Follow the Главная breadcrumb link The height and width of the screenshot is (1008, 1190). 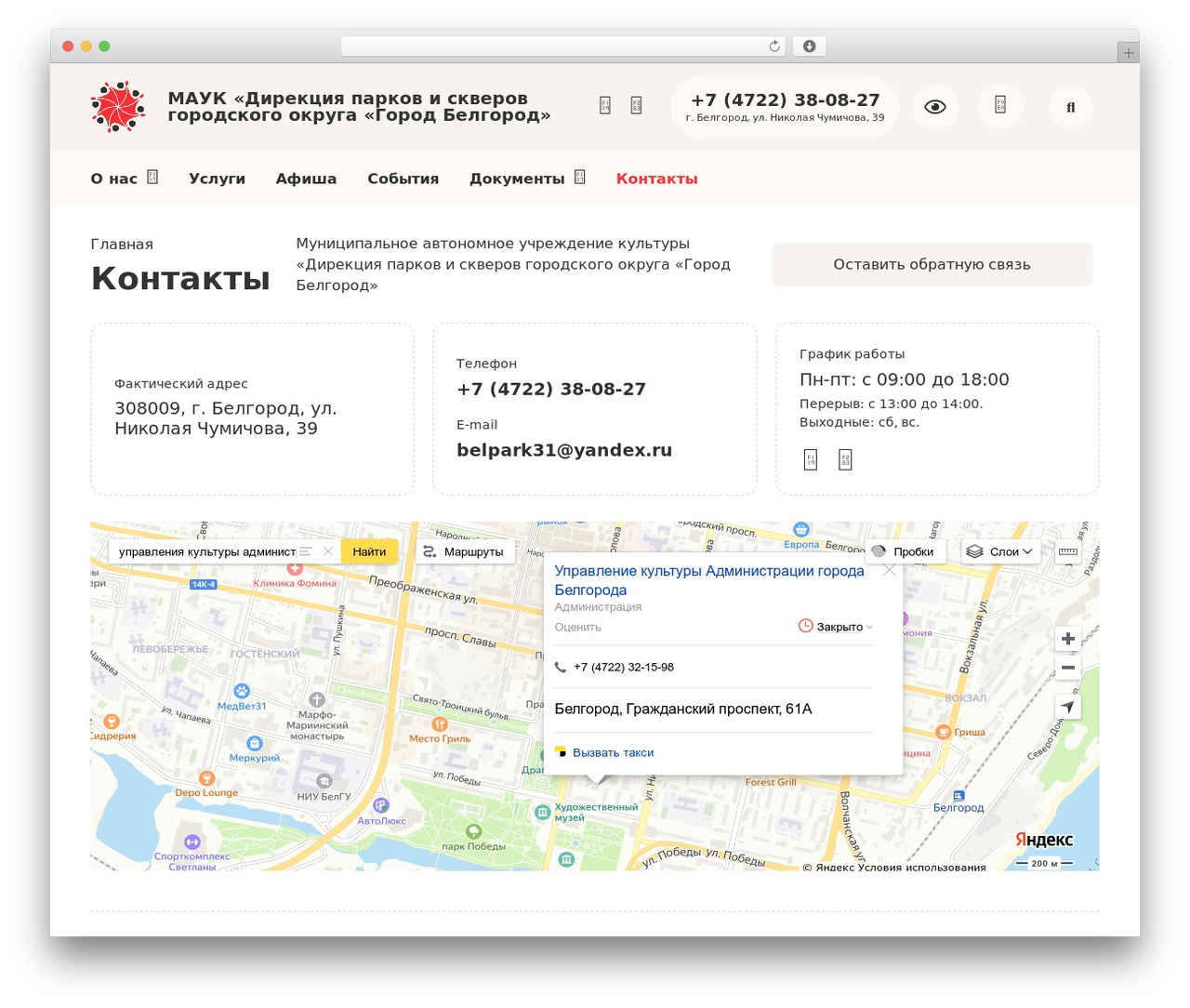click(x=122, y=245)
